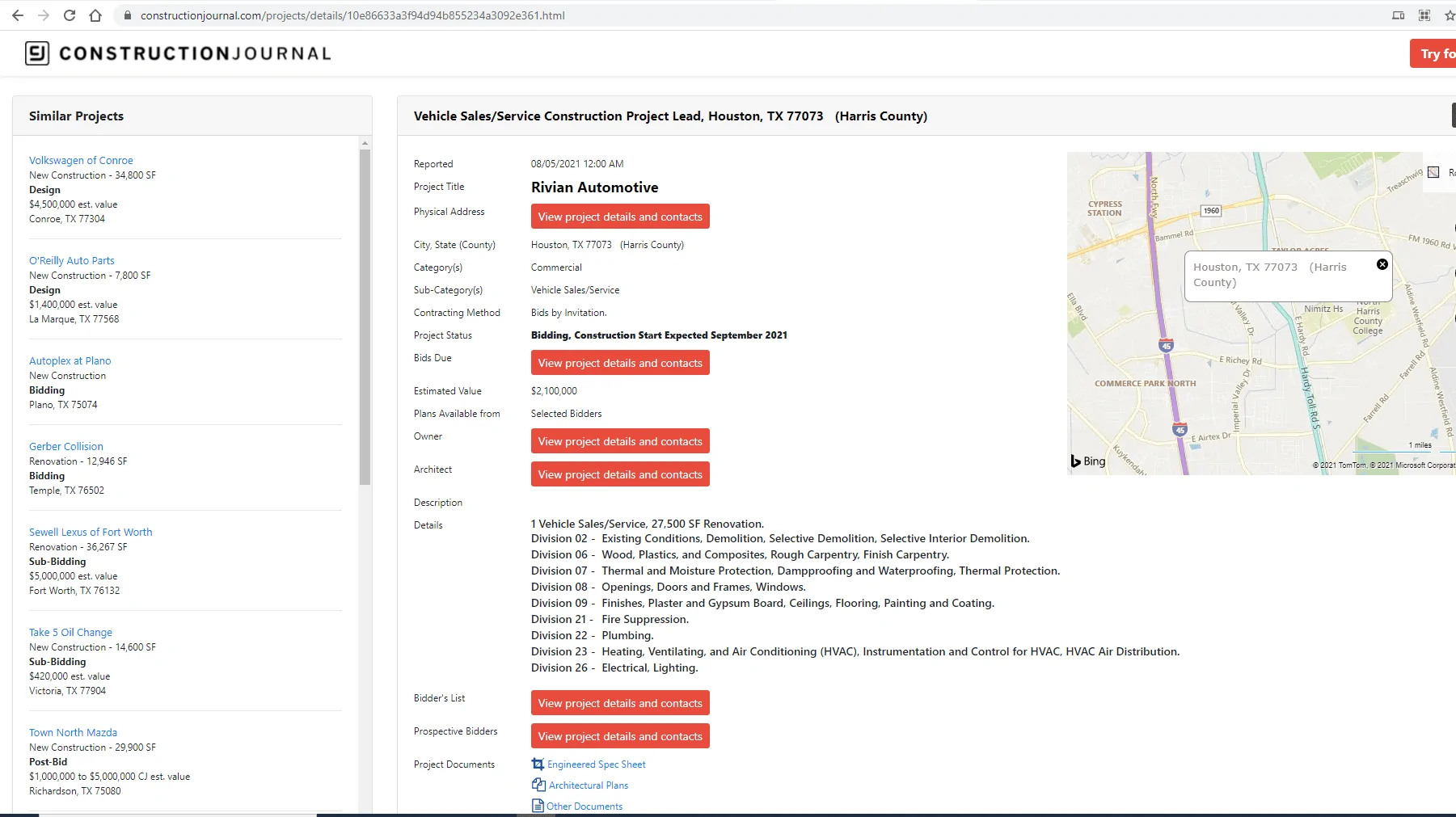View site security info via lock icon
This screenshot has height=817, width=1456.
[127, 15]
